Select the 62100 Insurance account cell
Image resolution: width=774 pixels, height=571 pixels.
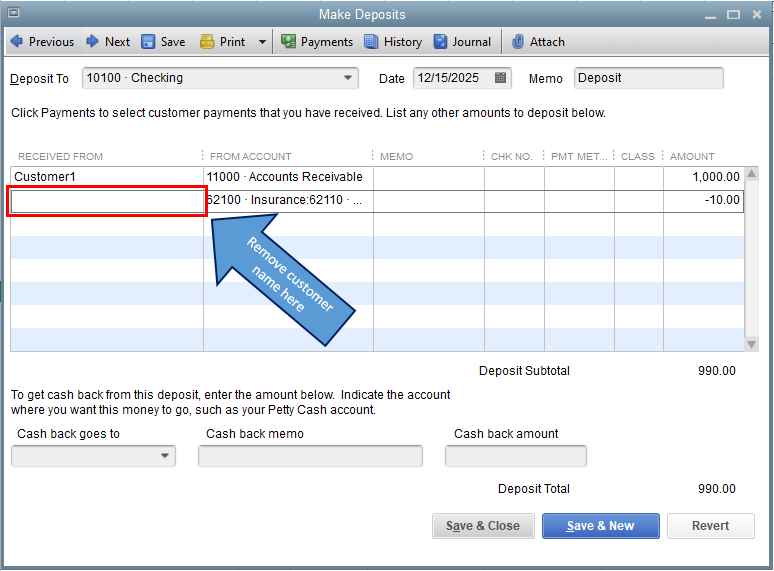point(288,200)
